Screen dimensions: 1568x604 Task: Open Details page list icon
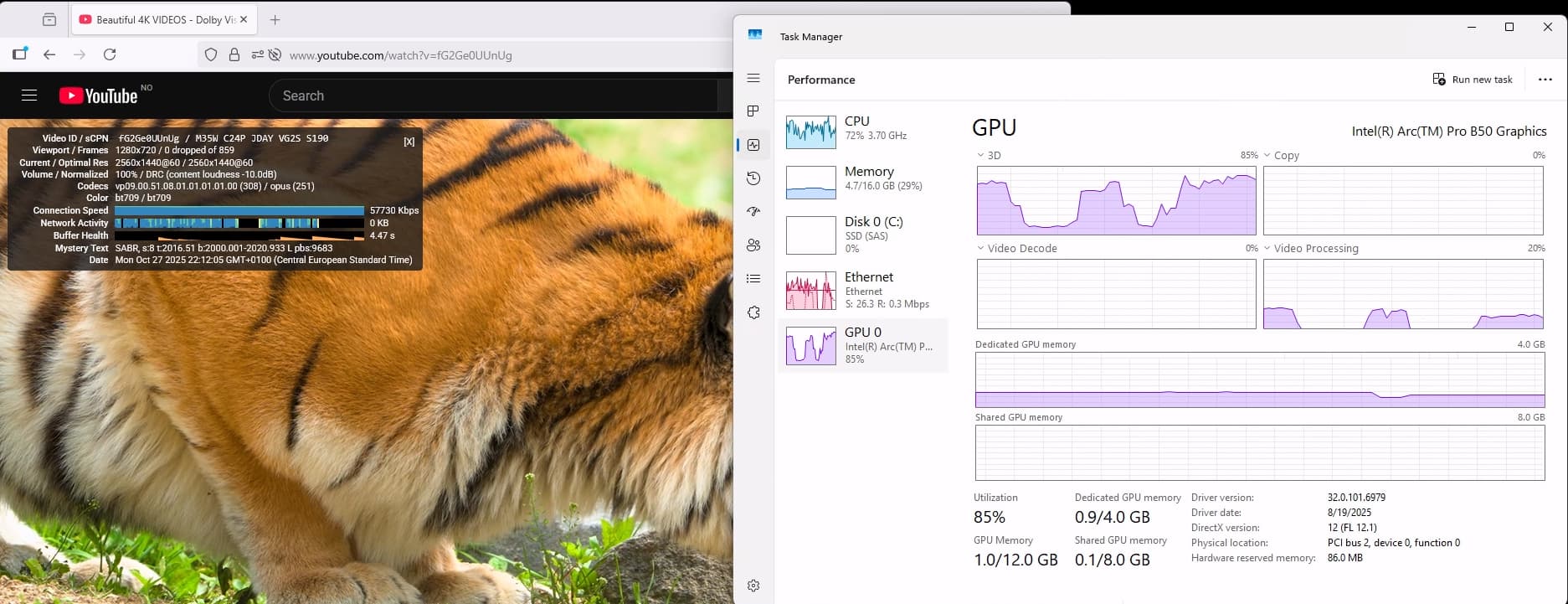pyautogui.click(x=753, y=279)
